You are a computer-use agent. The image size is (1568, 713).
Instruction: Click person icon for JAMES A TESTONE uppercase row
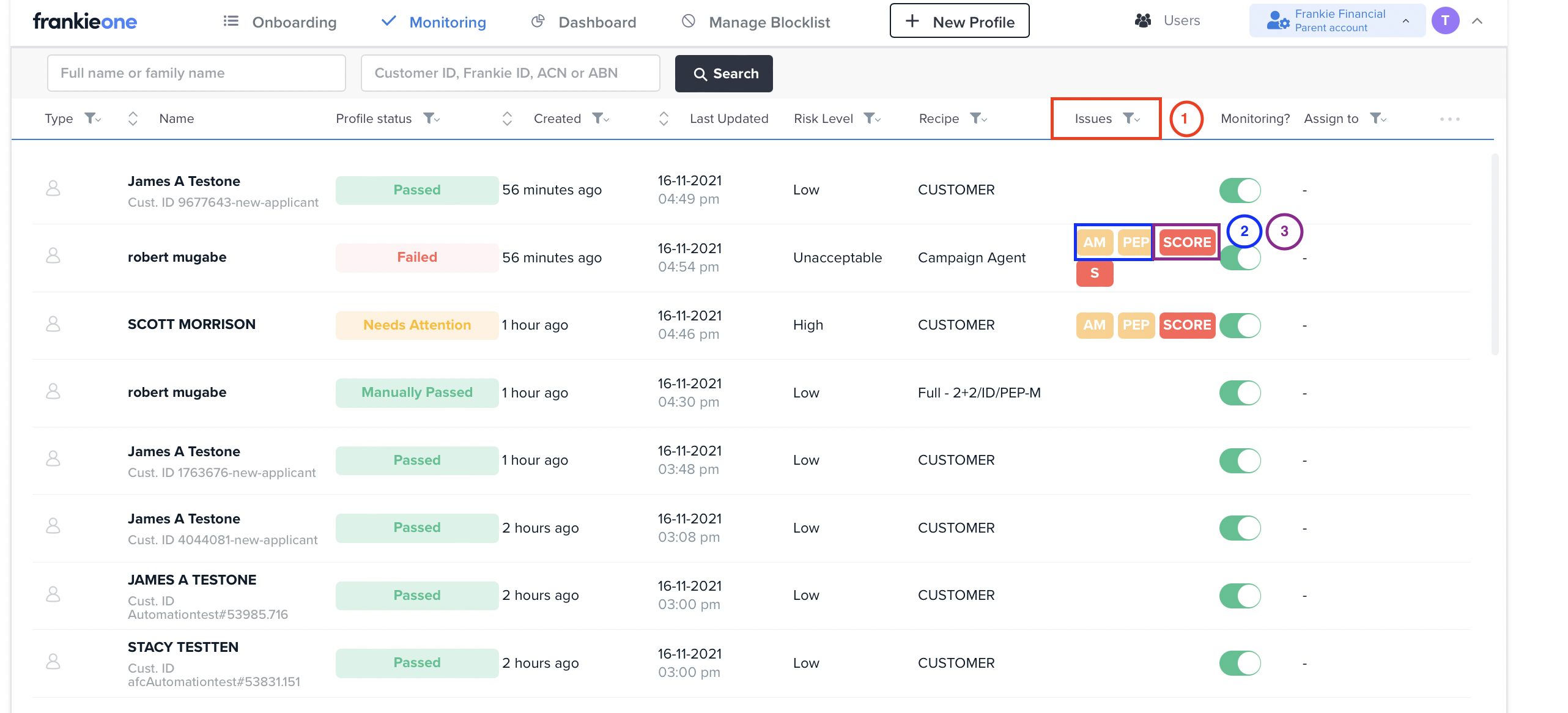coord(53,594)
